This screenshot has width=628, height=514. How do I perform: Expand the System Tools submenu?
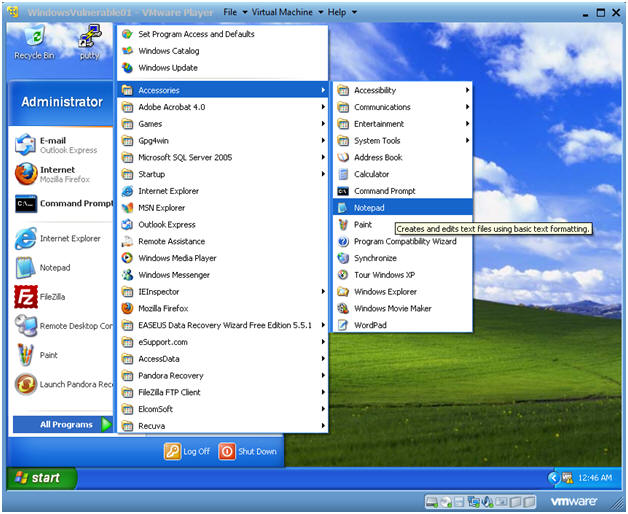coord(403,141)
